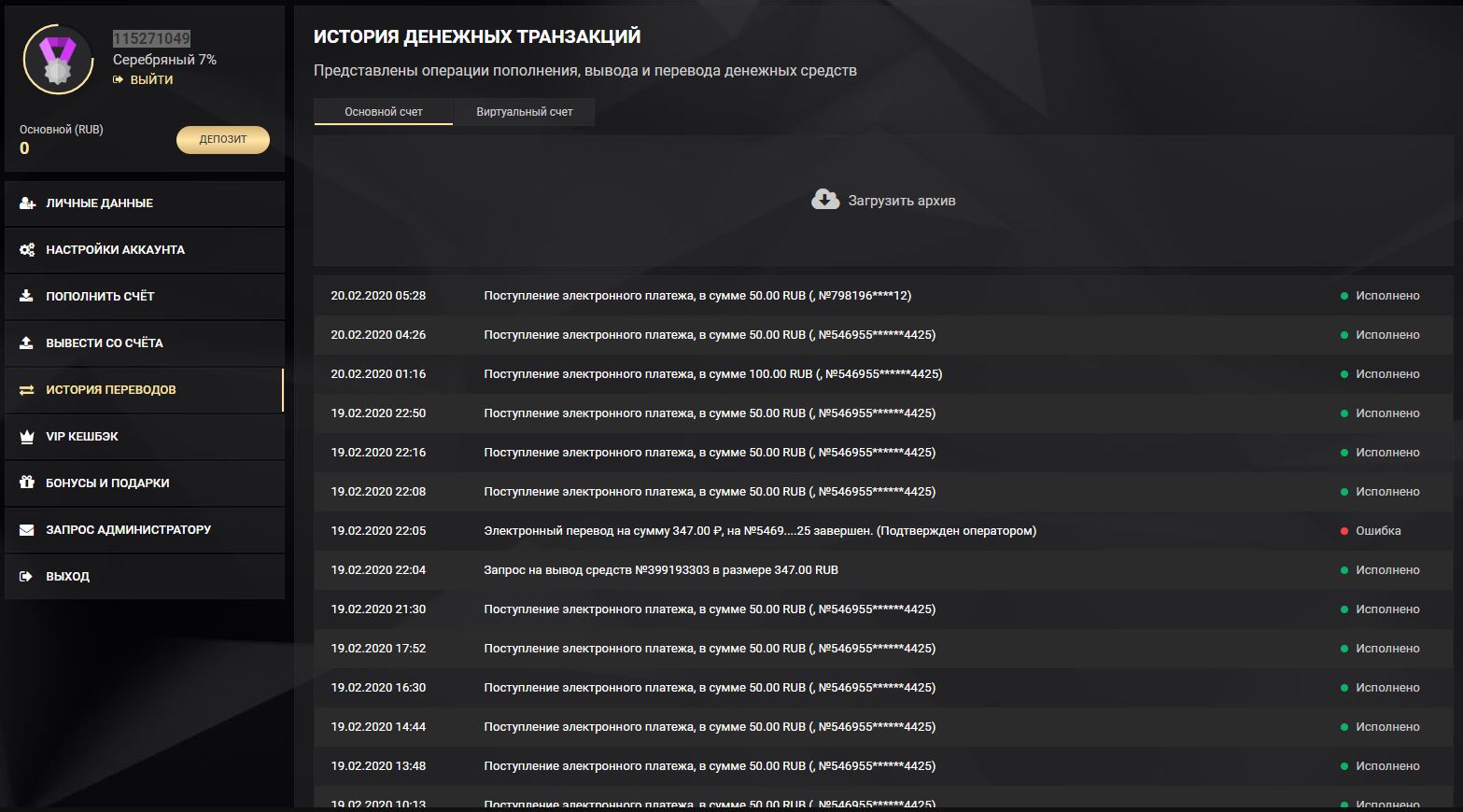Click the 347.00 ₽ transfer description
The image size is (1463, 812).
[760, 531]
